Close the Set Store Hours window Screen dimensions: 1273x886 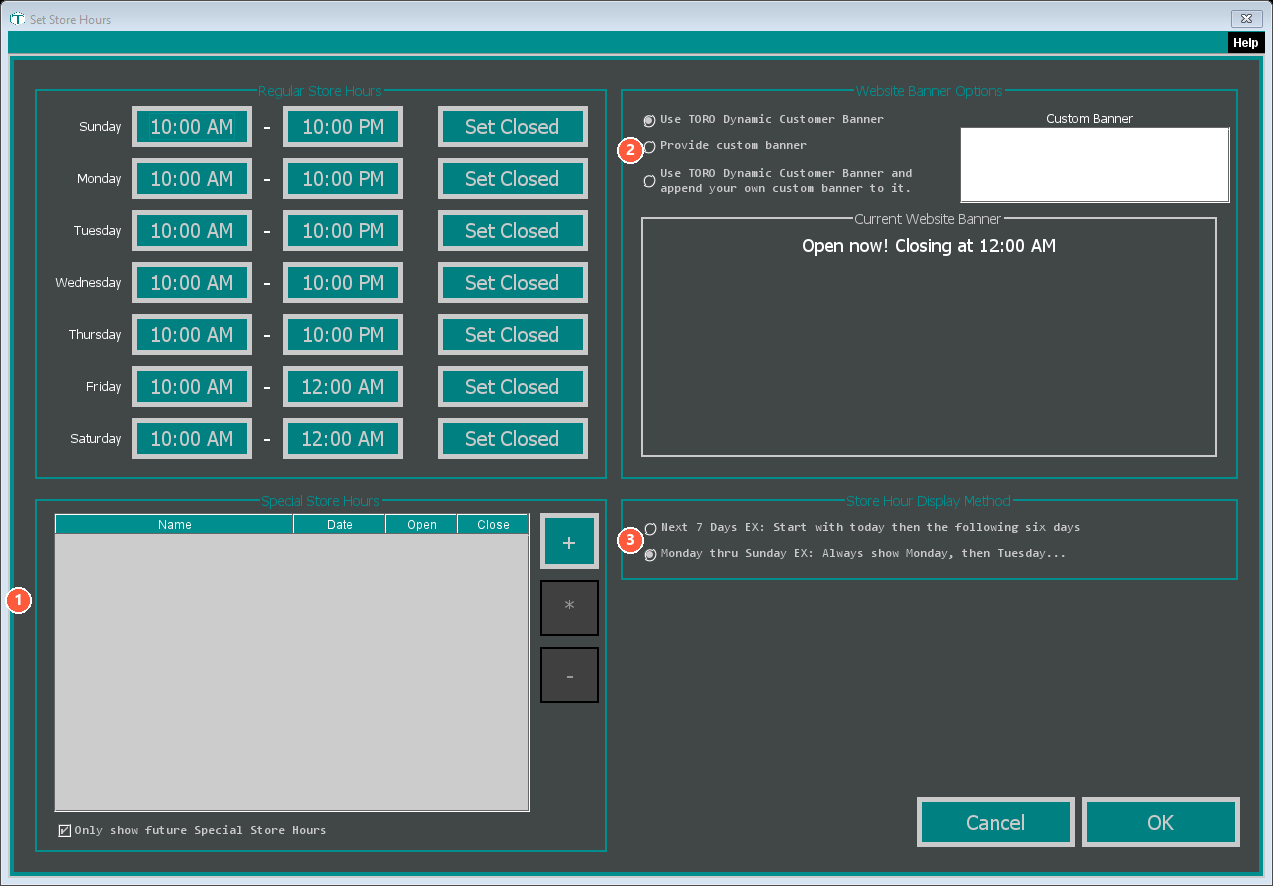tap(1246, 18)
